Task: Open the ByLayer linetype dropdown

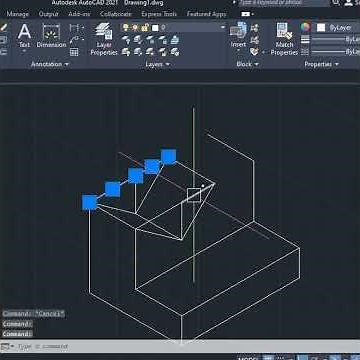Action: pyautogui.click(x=336, y=52)
